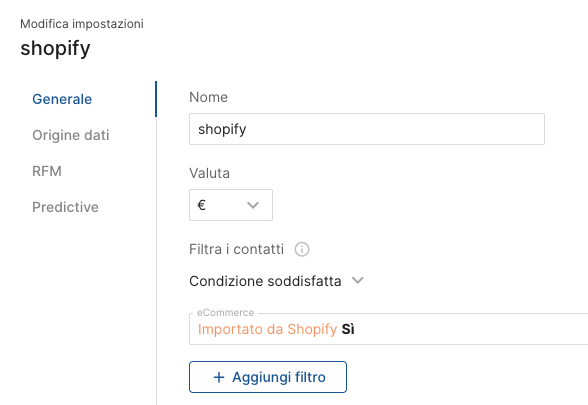
Task: Click the bold Sì filter value
Action: 348,329
